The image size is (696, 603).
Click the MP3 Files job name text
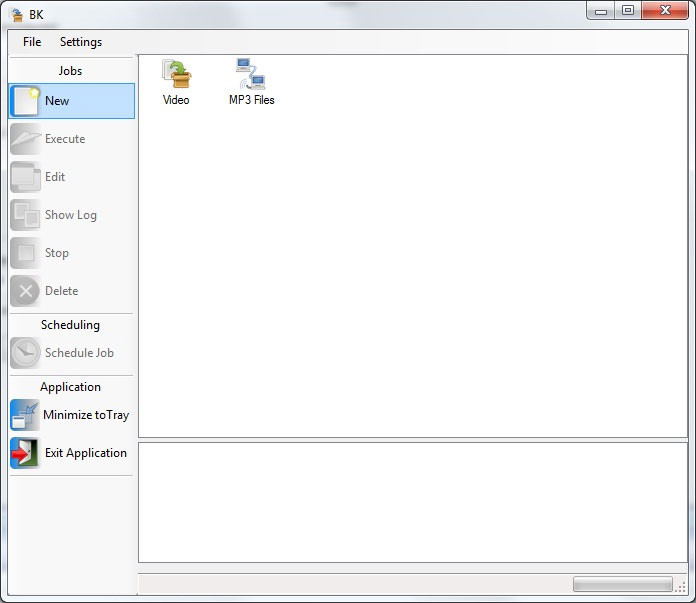(x=252, y=100)
